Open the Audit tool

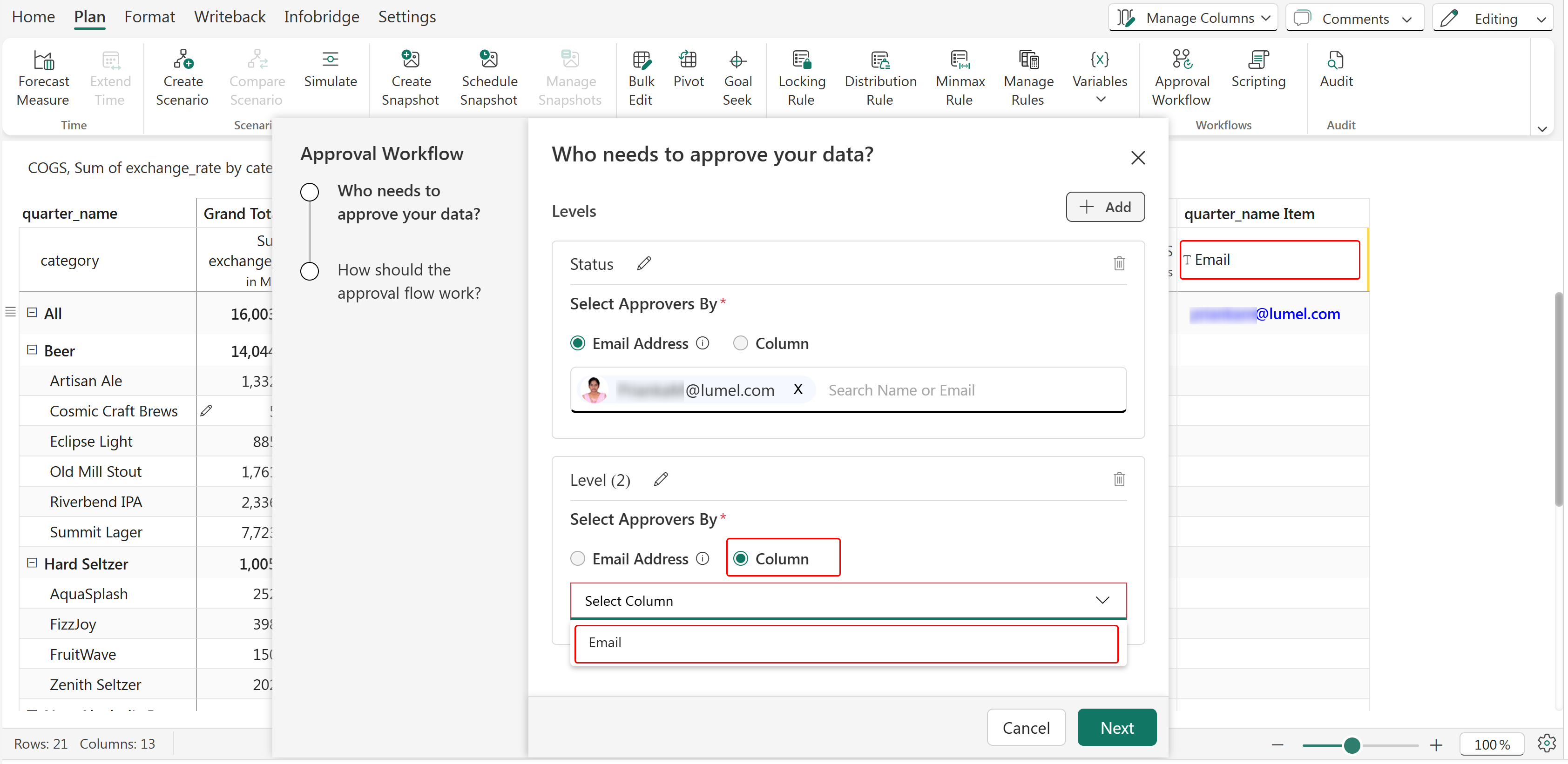click(1336, 70)
